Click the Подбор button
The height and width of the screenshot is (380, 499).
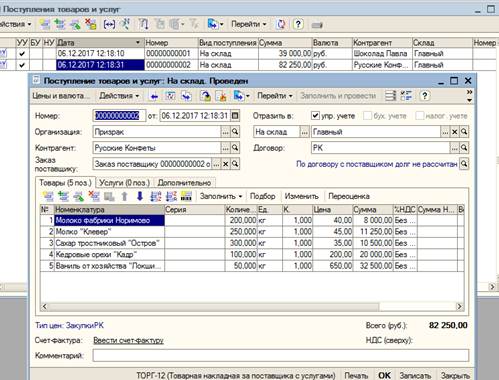263,196
